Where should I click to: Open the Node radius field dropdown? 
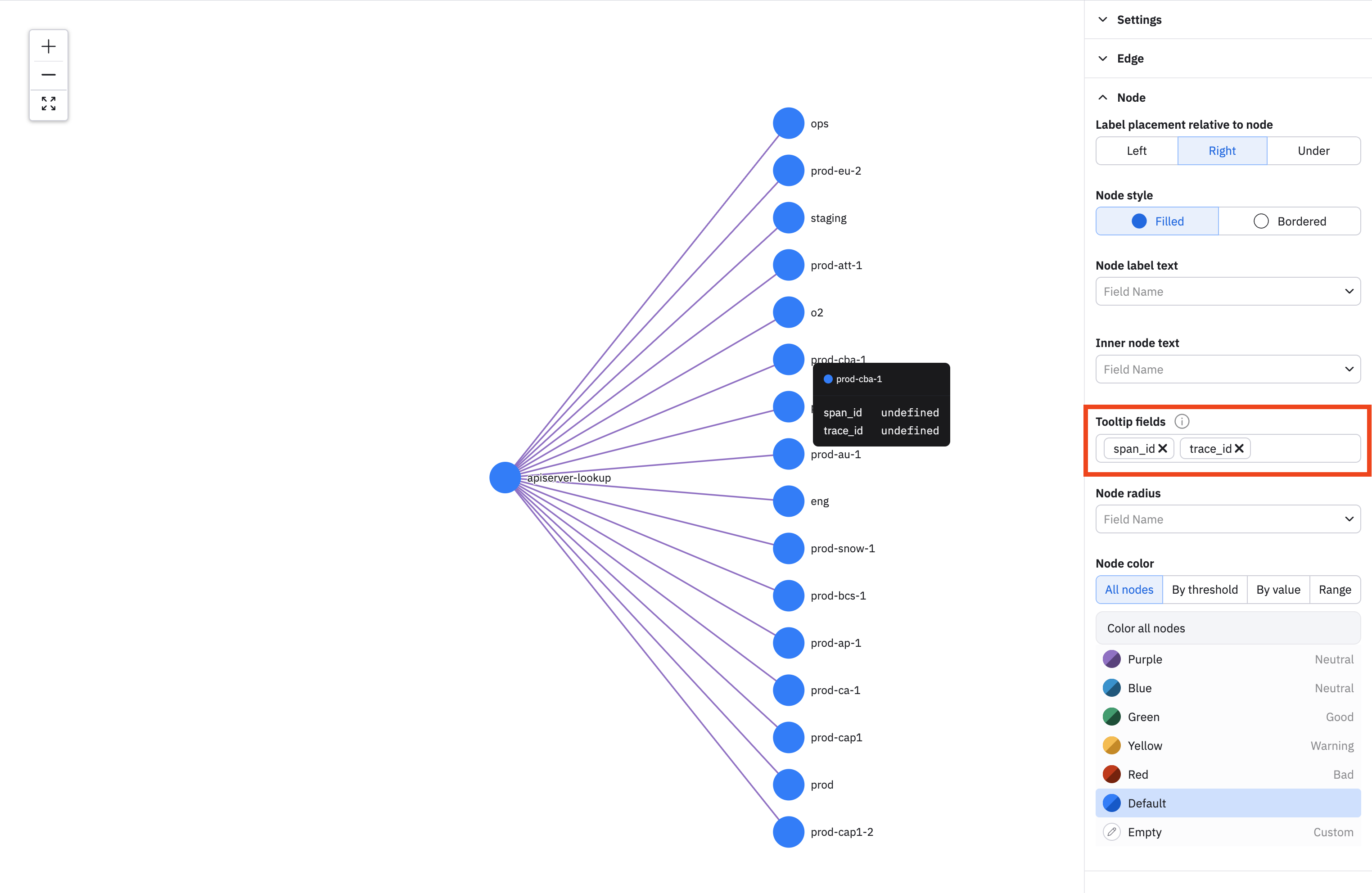coord(1228,519)
